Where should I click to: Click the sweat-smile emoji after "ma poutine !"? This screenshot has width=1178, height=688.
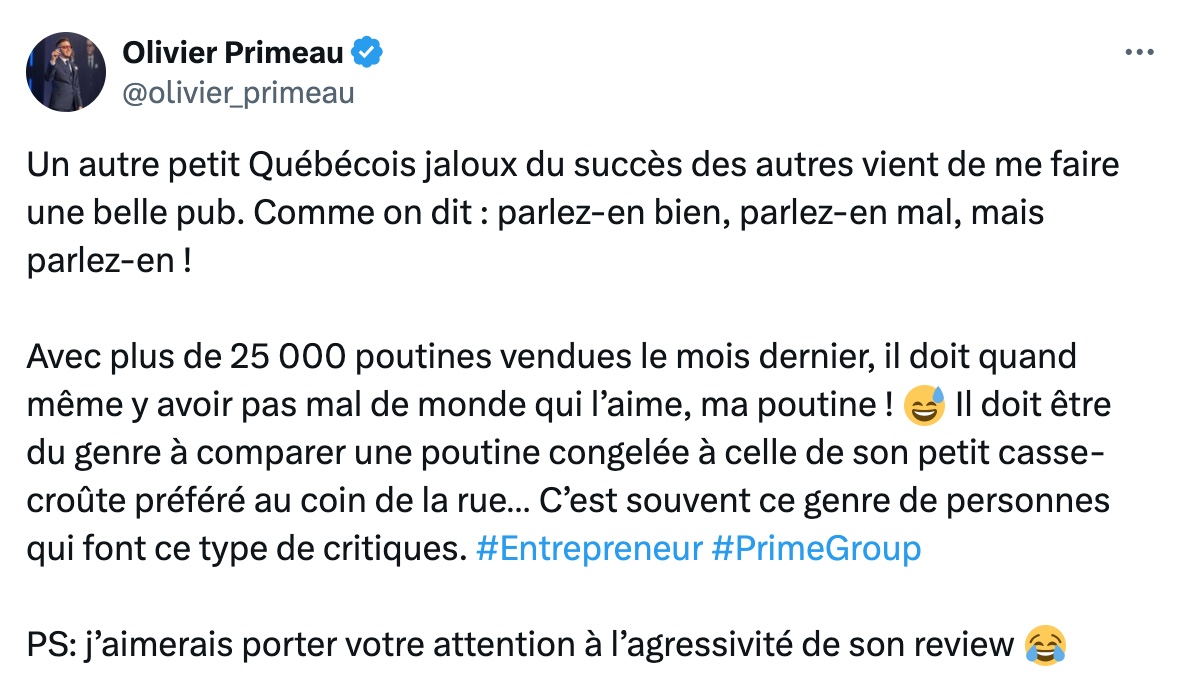coord(924,406)
